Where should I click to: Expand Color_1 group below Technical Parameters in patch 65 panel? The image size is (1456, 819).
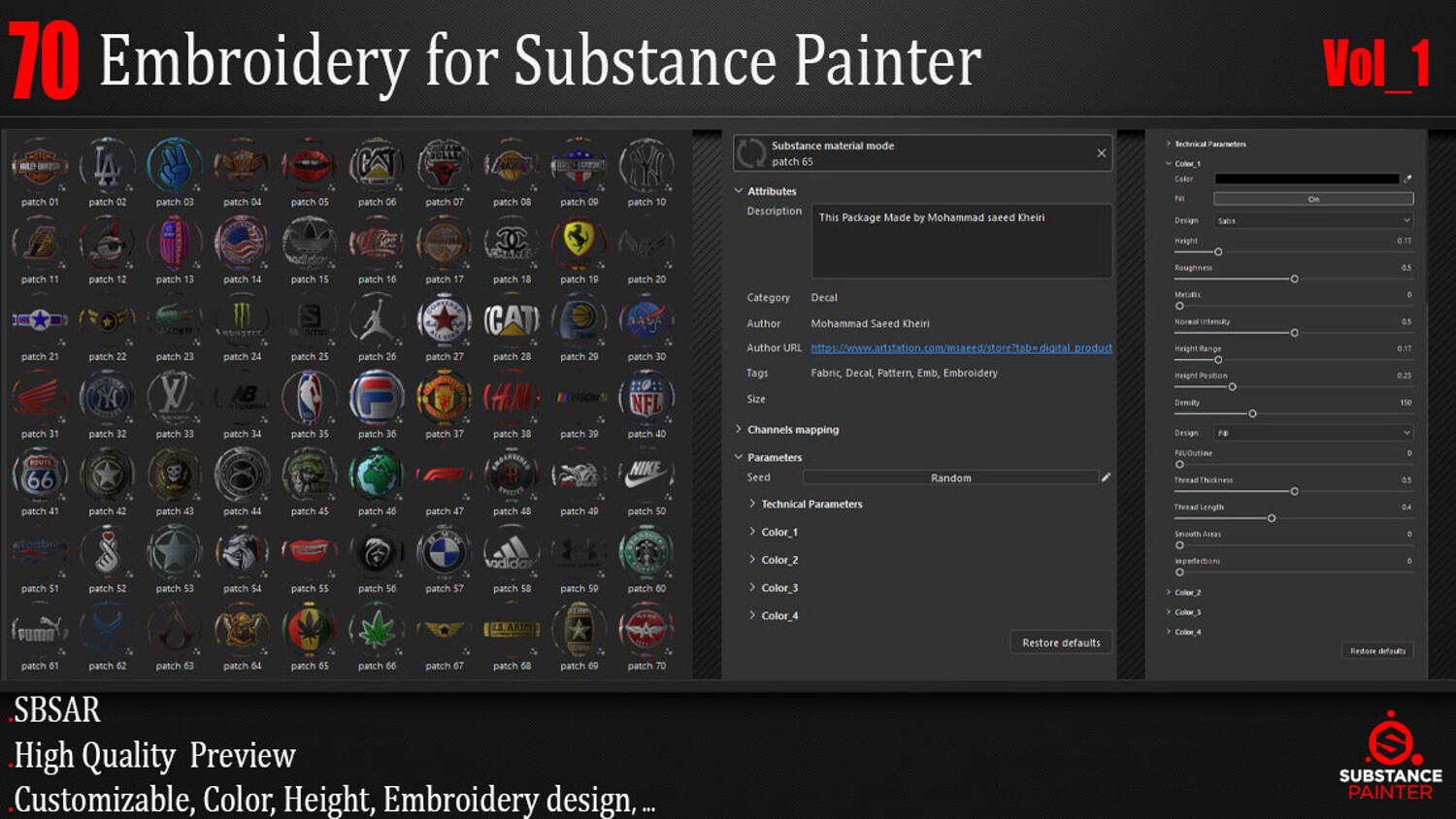(752, 532)
